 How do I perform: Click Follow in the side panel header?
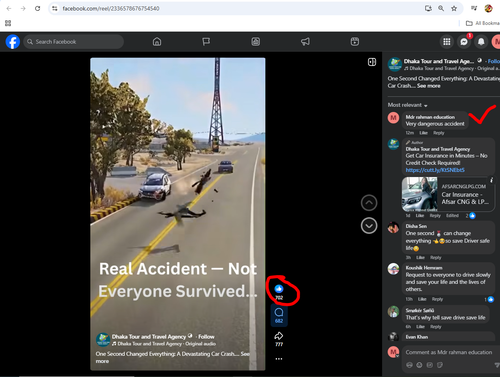point(494,61)
